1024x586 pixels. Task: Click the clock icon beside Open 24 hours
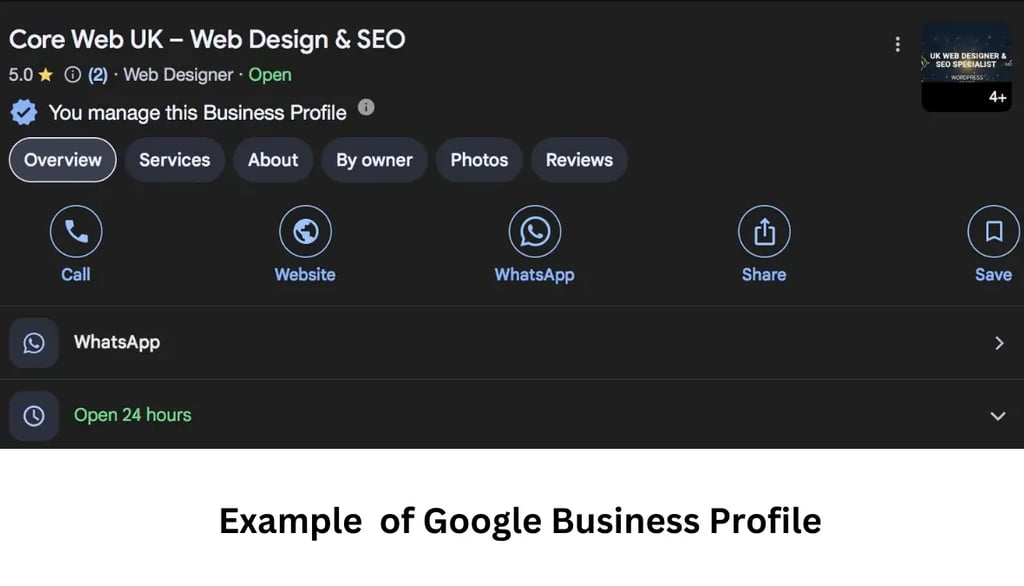(x=33, y=416)
